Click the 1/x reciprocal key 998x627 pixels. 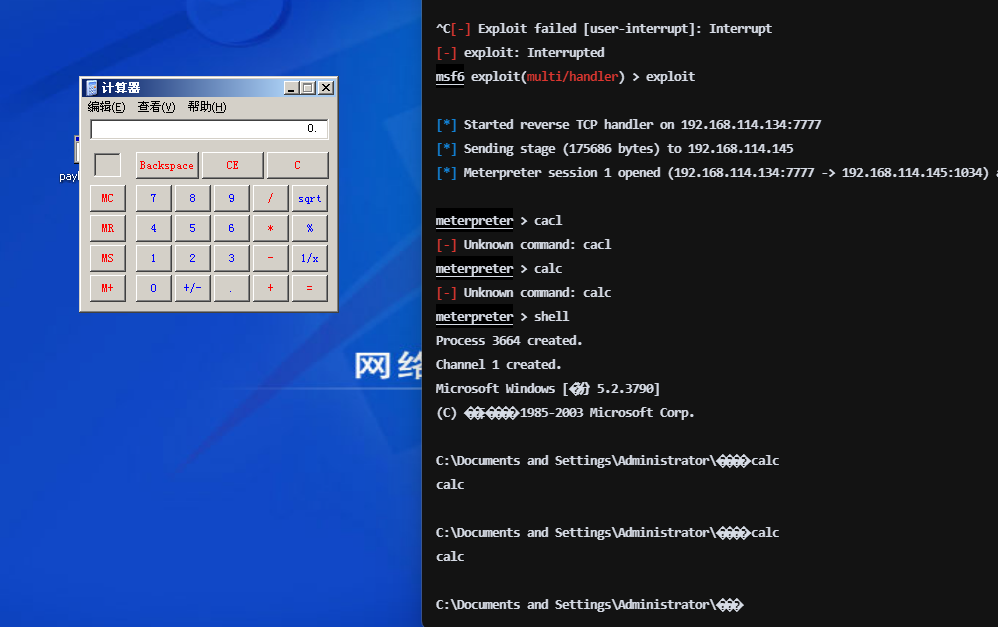(309, 258)
